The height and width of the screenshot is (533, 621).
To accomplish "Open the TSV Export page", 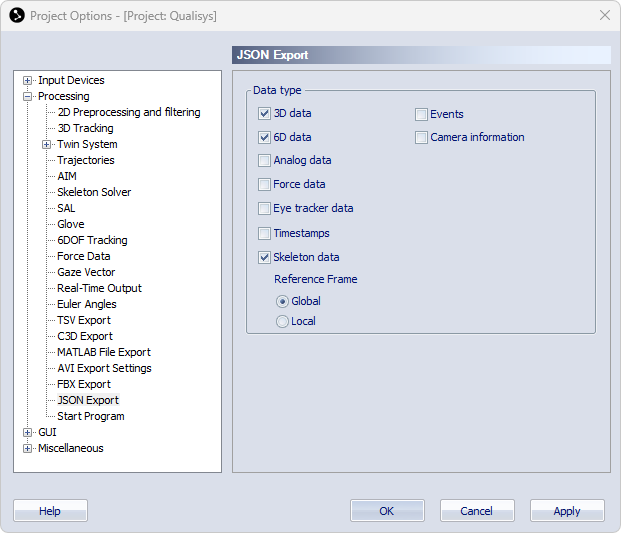I will tap(84, 320).
